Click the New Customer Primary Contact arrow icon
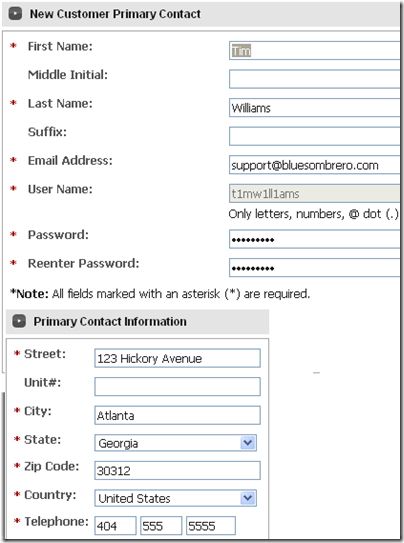This screenshot has height=543, width=404. [15, 14]
